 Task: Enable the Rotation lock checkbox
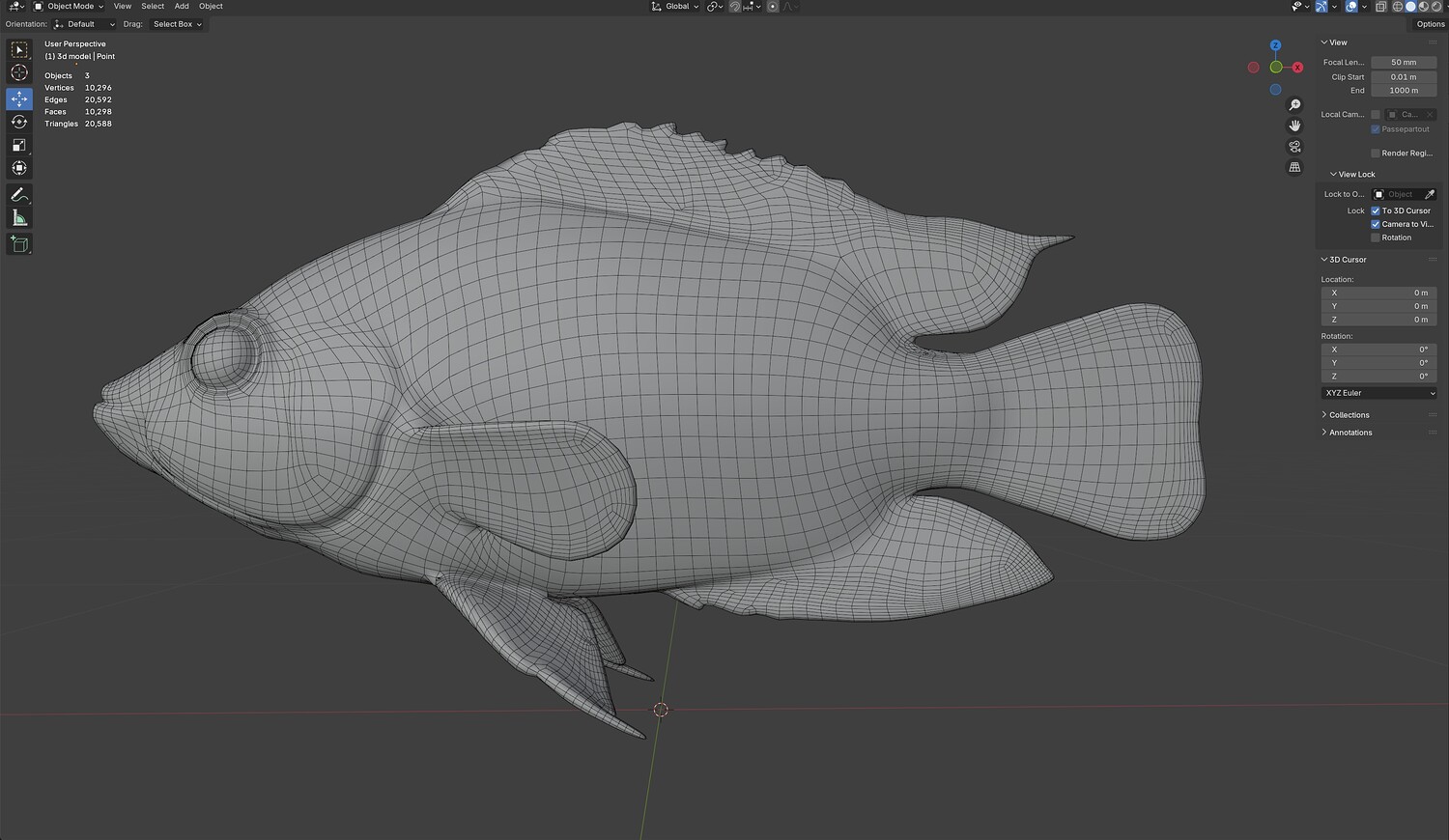tap(1376, 238)
